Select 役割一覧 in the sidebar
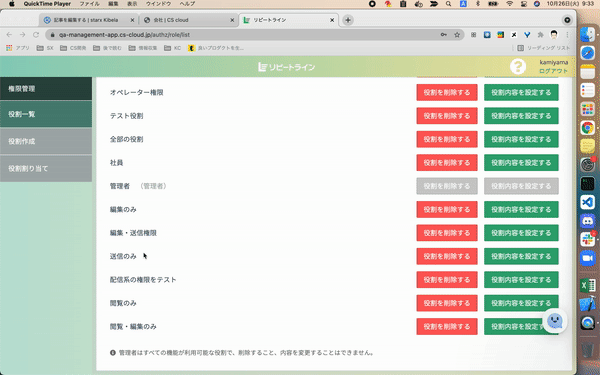 (46, 114)
